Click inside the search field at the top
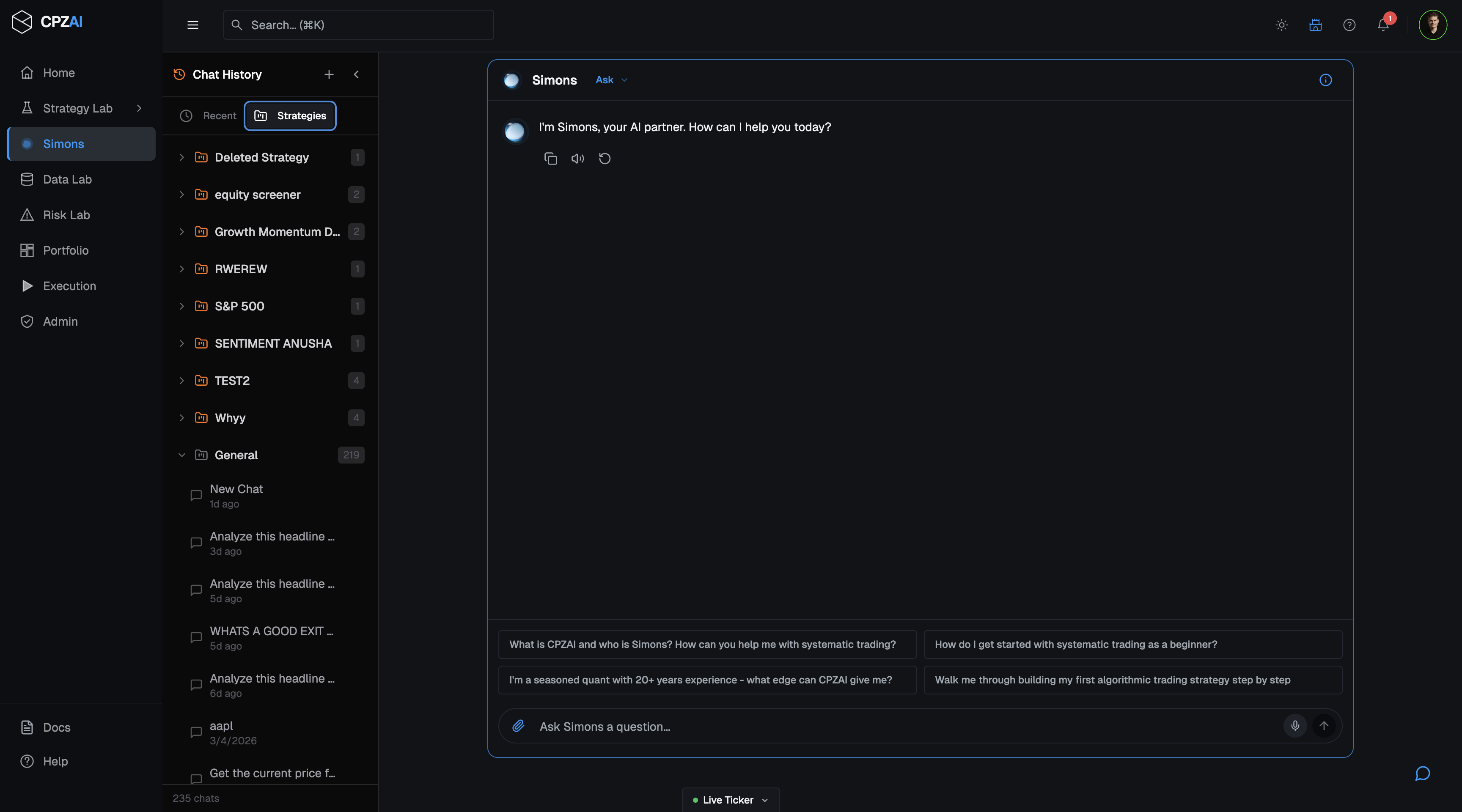The image size is (1462, 812). 357,25
